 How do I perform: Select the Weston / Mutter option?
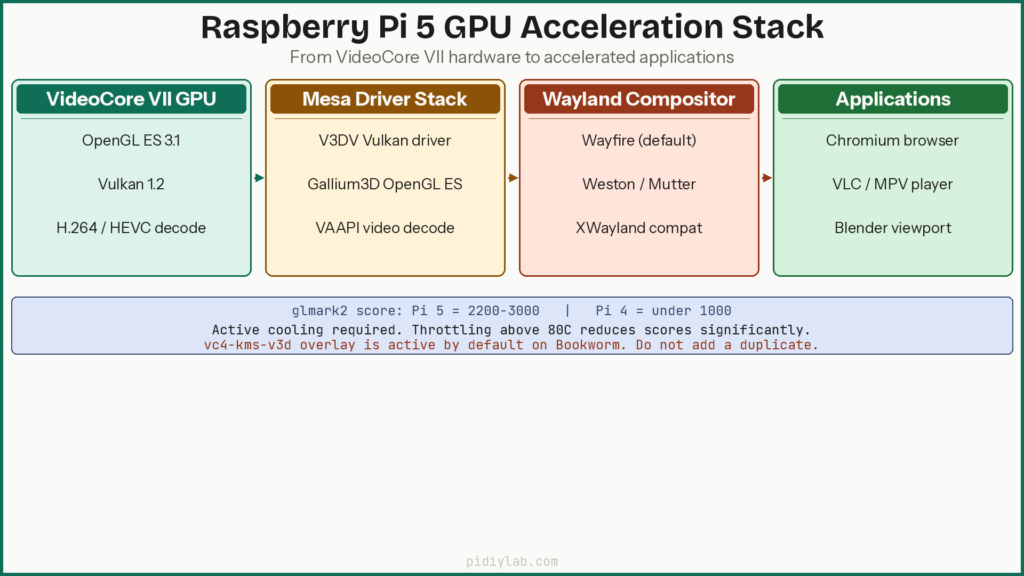pyautogui.click(x=639, y=184)
